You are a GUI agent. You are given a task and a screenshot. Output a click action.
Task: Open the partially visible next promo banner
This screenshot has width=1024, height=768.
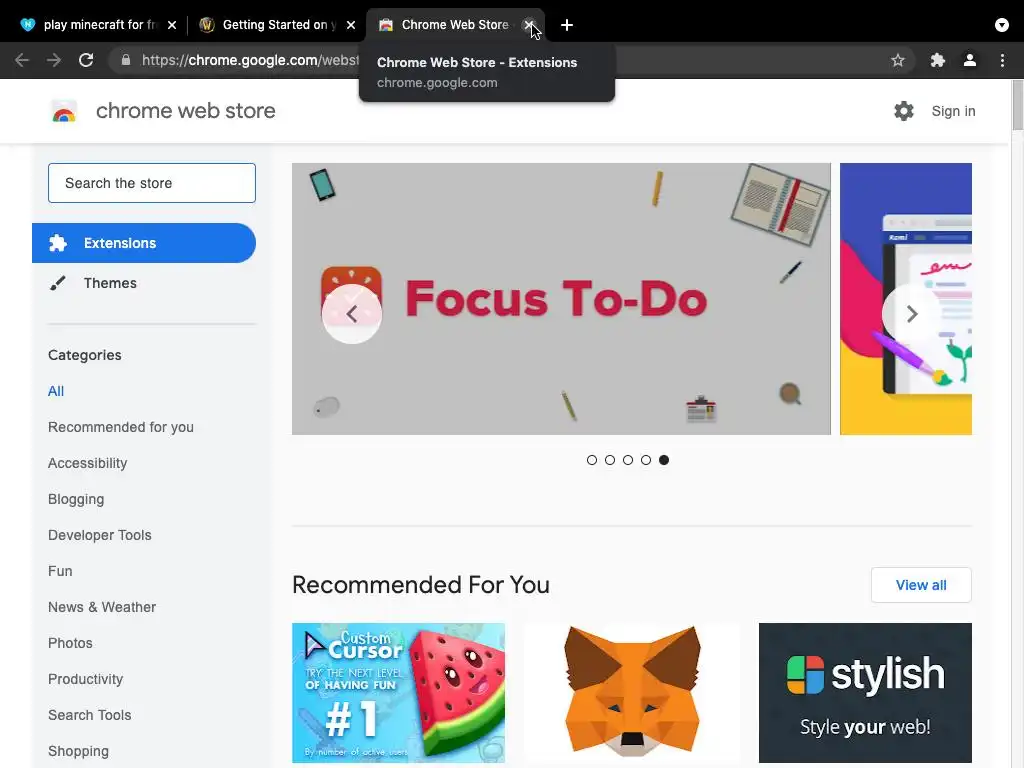tap(906, 298)
